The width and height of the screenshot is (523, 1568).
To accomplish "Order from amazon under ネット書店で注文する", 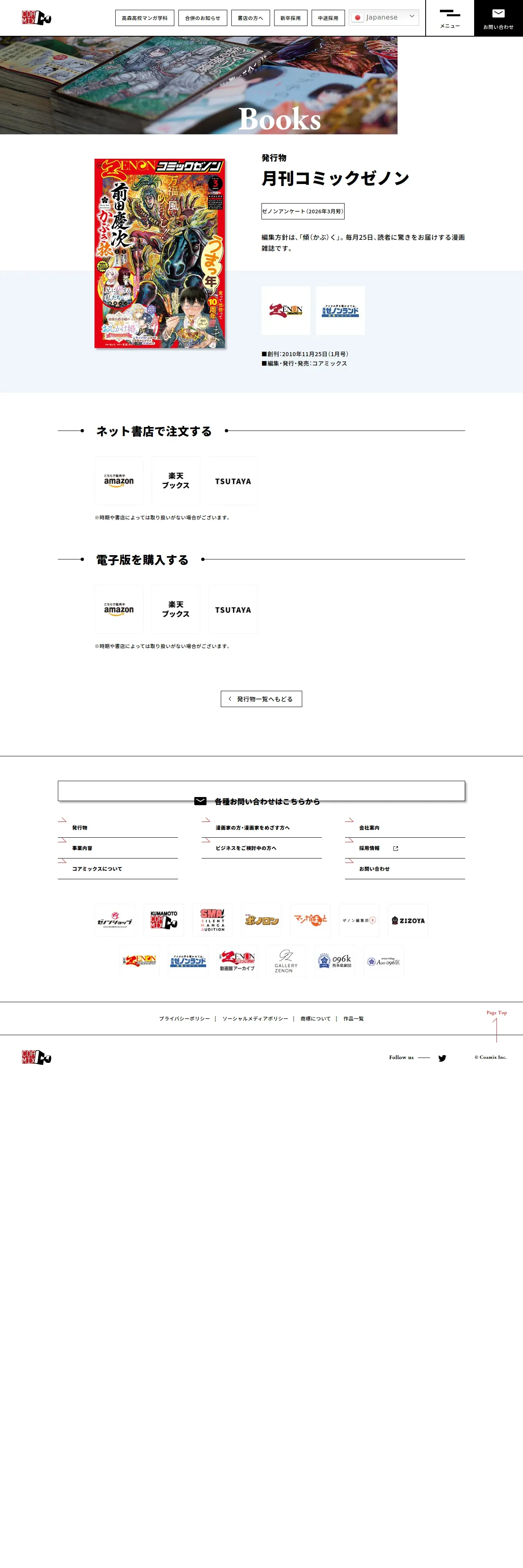I will pos(119,481).
